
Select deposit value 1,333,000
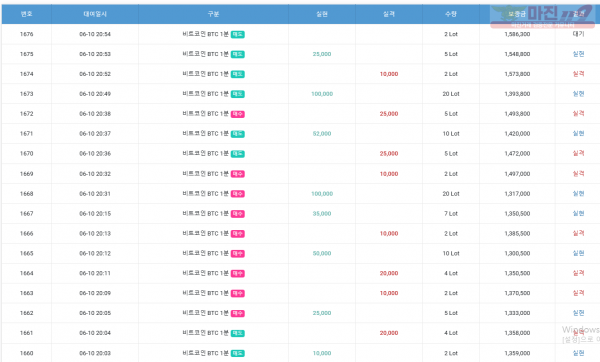[x=517, y=313]
